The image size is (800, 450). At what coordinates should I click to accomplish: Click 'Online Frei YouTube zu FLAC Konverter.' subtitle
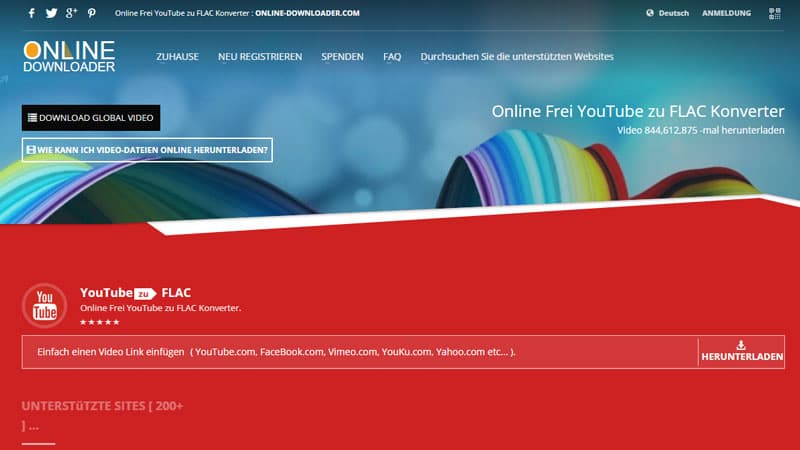coord(160,308)
